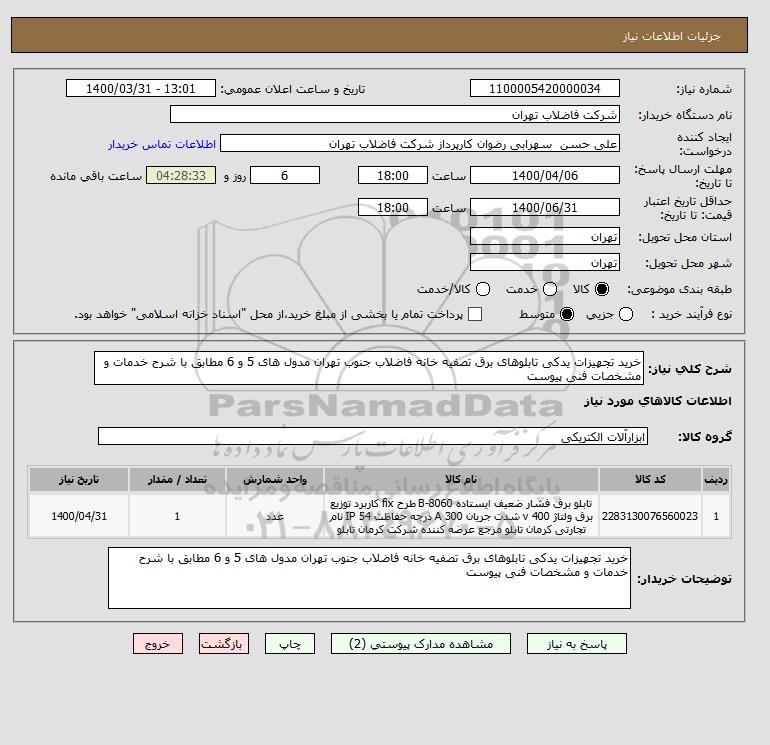
Task: Click the واحد شمارش column header
Action: pyautogui.click(x=275, y=479)
